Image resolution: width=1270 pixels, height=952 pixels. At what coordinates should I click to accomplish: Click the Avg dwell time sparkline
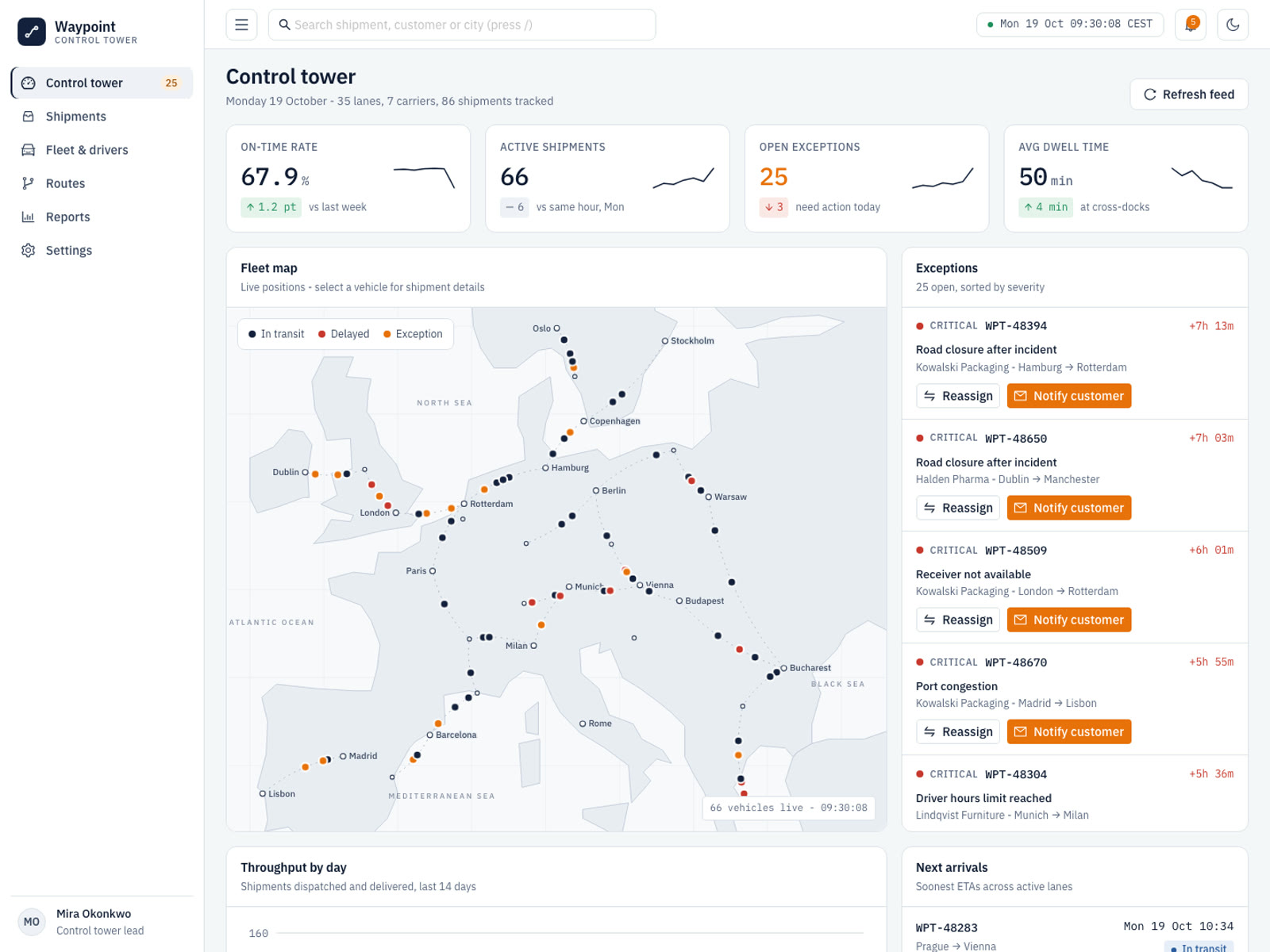pyautogui.click(x=1202, y=178)
